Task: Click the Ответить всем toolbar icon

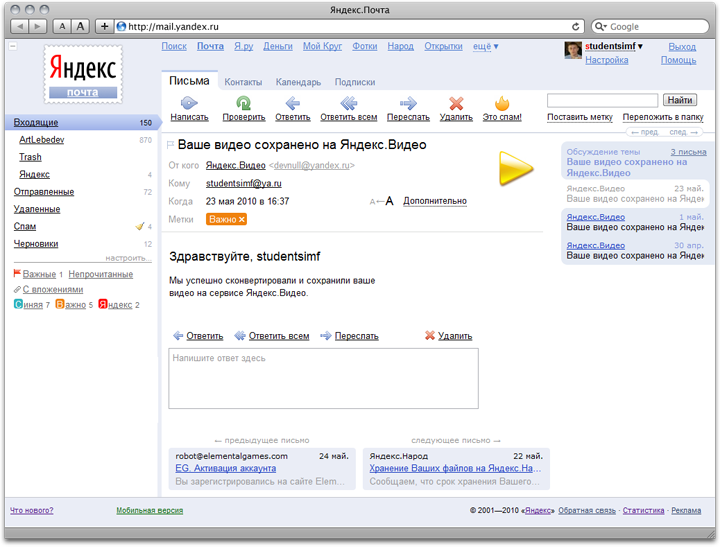Action: pos(348,103)
